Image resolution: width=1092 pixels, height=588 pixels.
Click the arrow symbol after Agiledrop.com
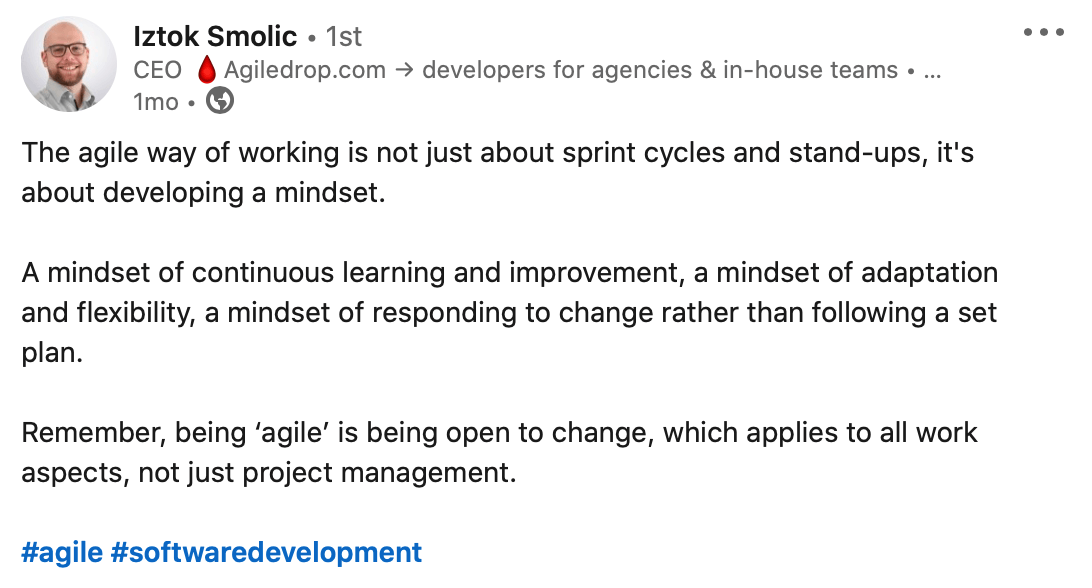pyautogui.click(x=404, y=70)
